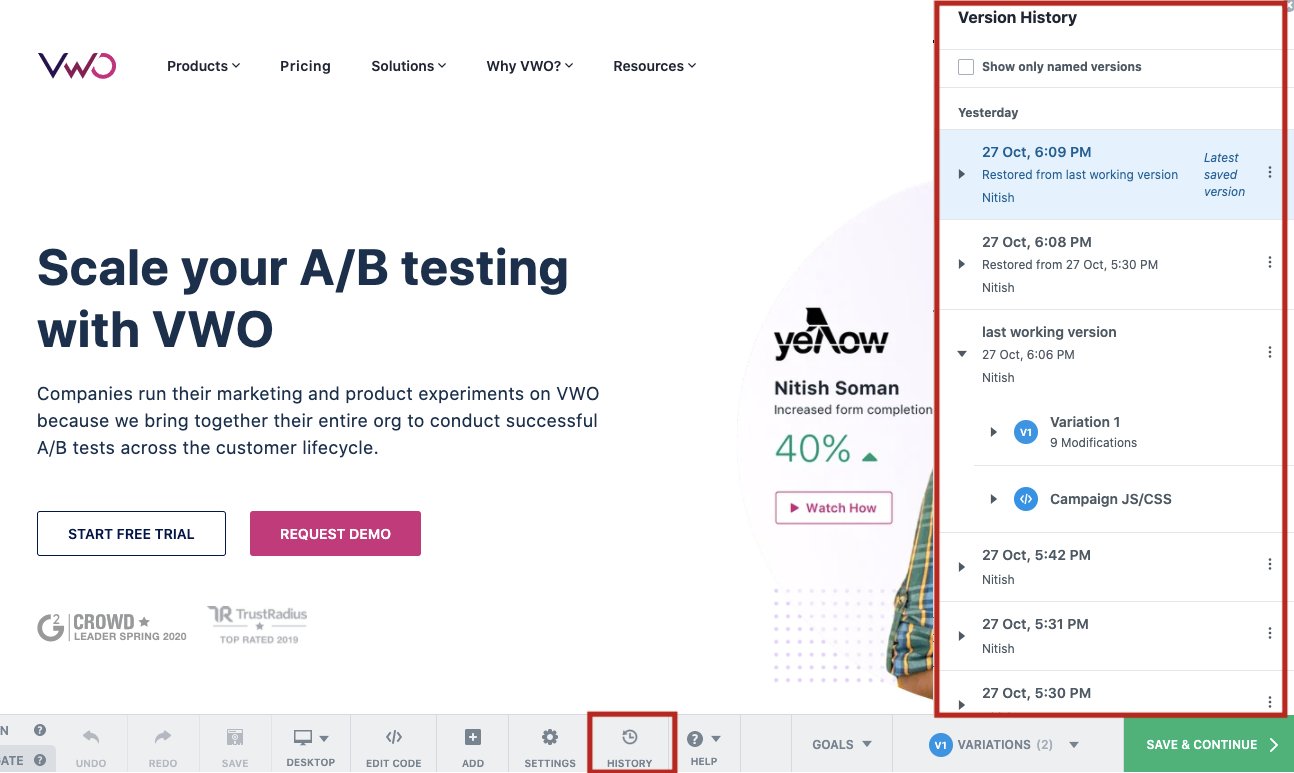This screenshot has height=773, width=1294.
Task: Expand Campaign JS/CSS details
Action: click(993, 499)
